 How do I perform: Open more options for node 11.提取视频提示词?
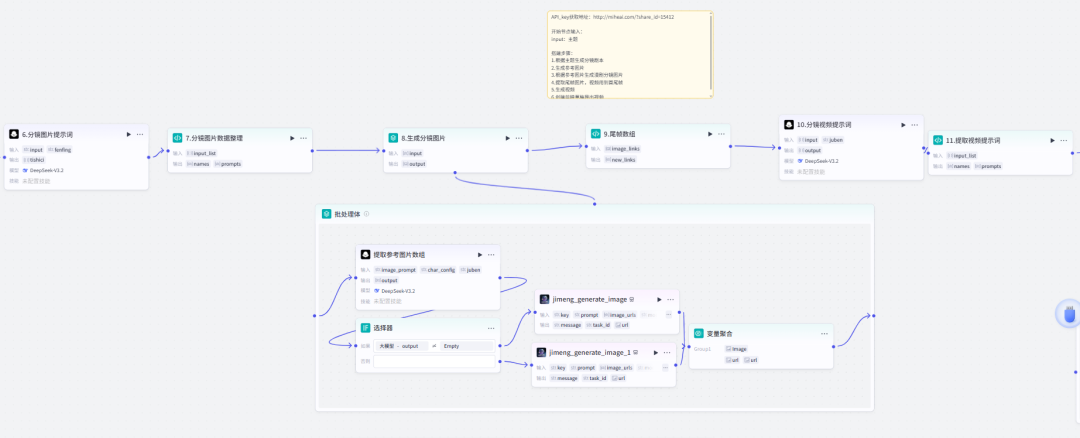point(1064,140)
